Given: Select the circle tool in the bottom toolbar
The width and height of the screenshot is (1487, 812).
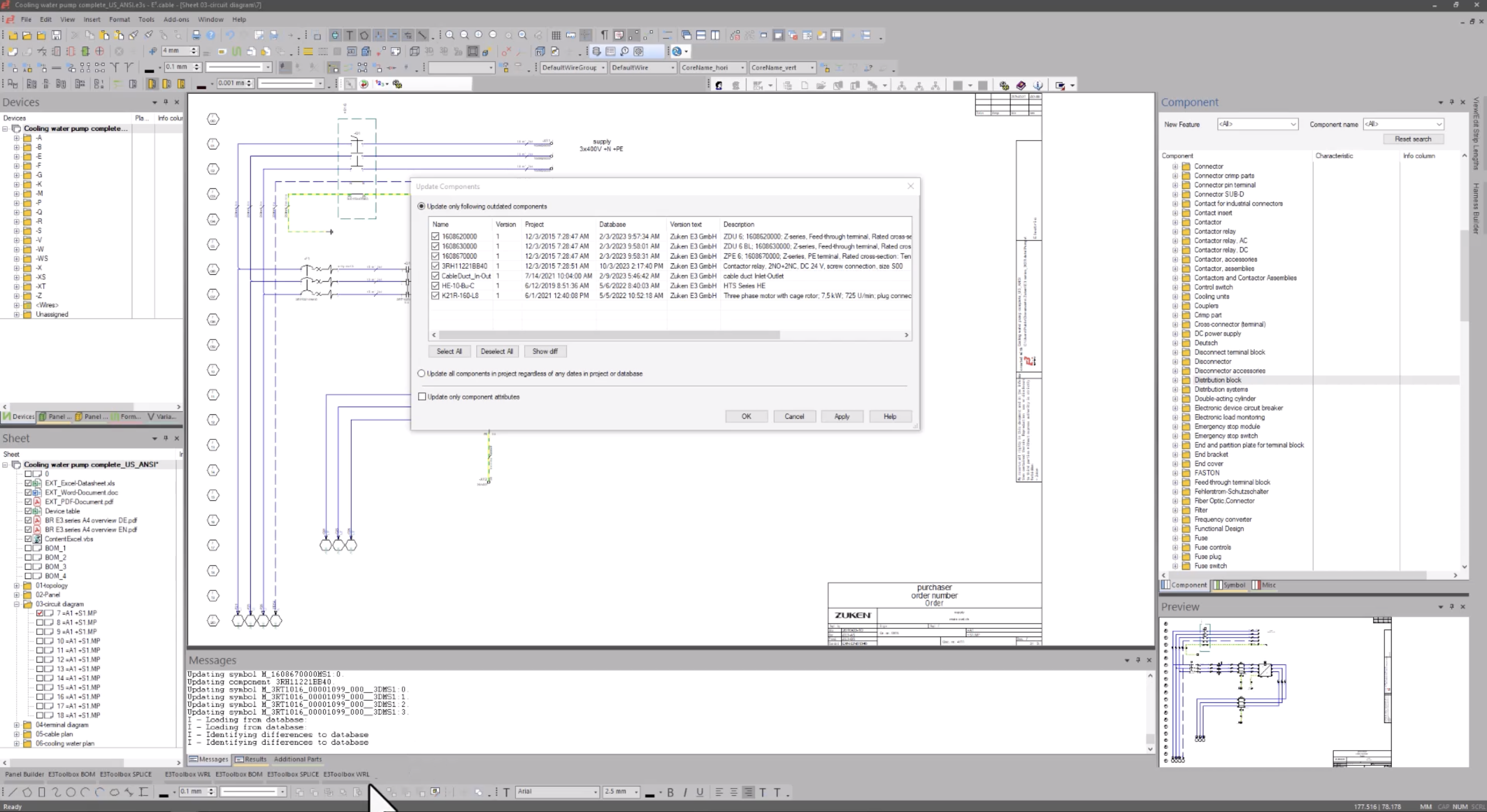Looking at the screenshot, I should click(x=70, y=792).
